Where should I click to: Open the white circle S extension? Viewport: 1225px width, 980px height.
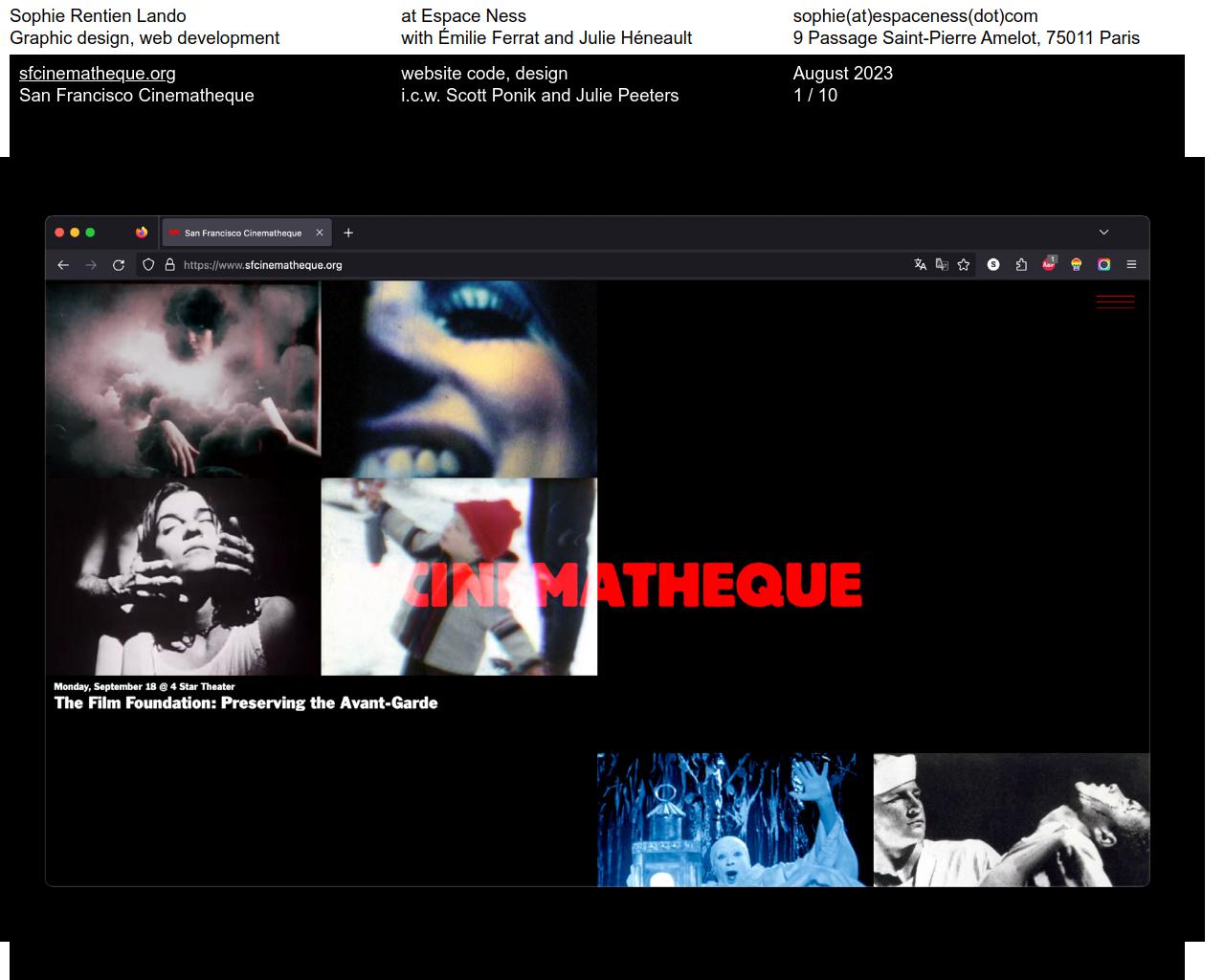(x=993, y=265)
